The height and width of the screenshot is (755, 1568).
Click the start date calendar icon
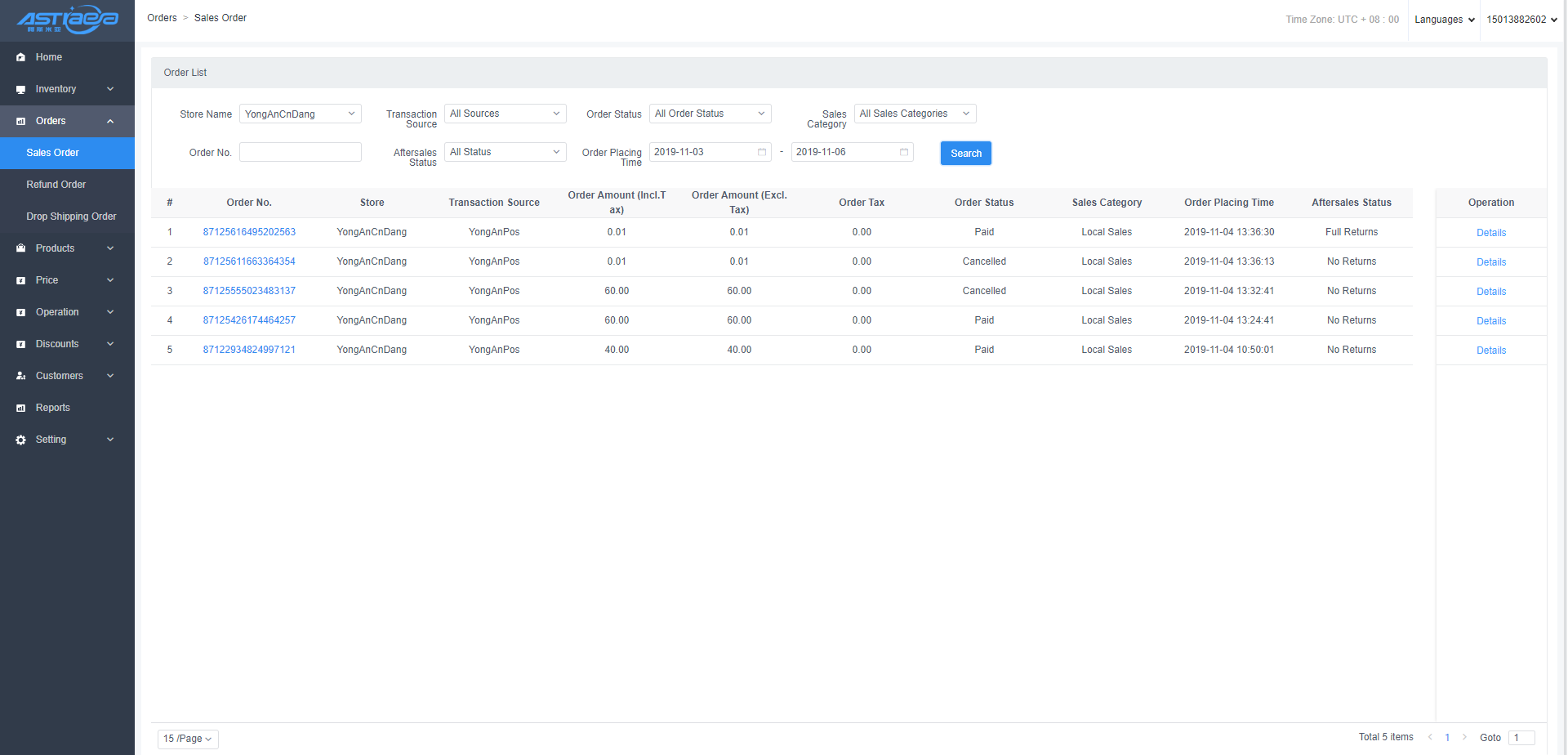tap(761, 152)
